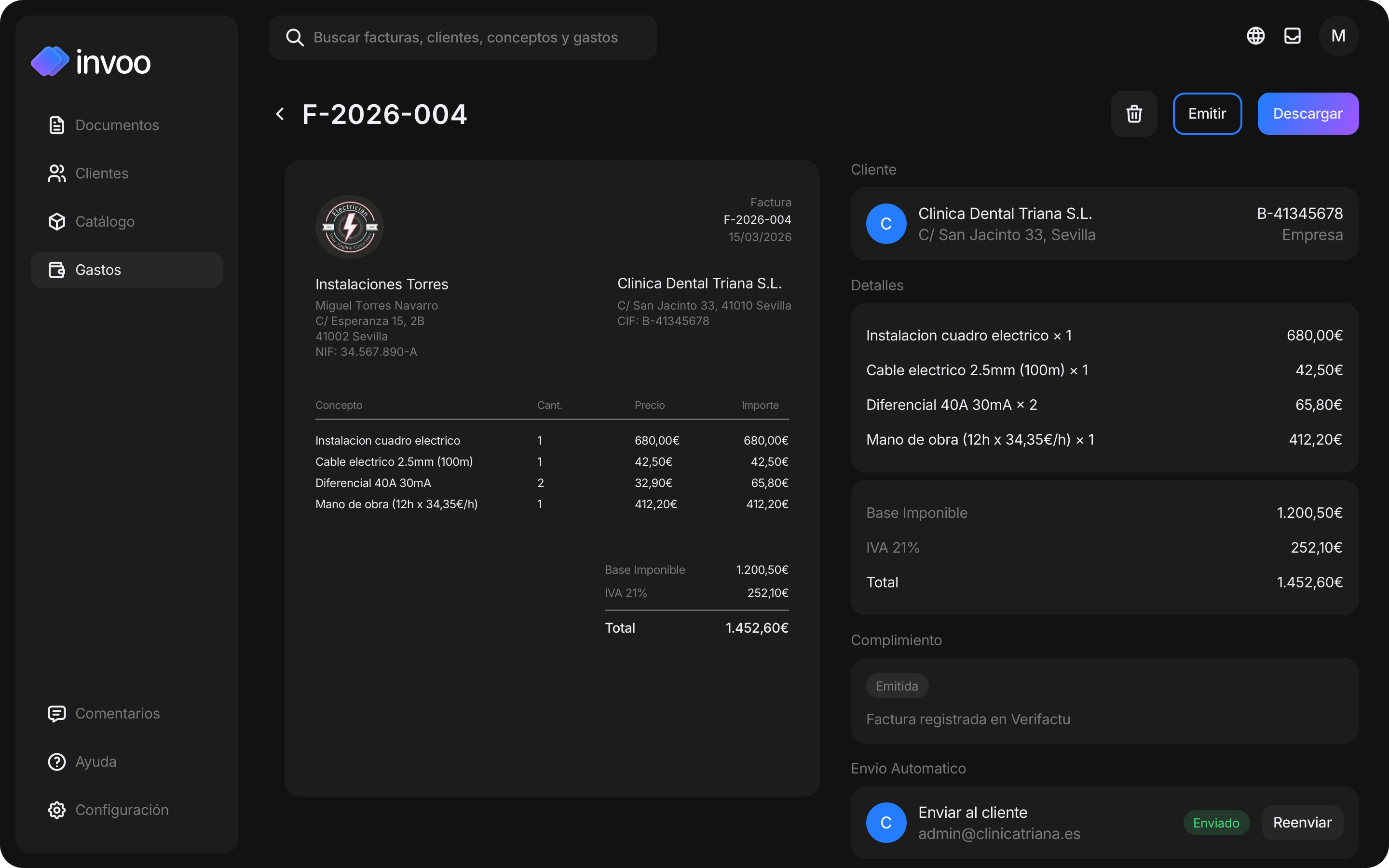Viewport: 1389px width, 868px height.
Task: Click the search magnifier icon
Action: [x=295, y=38]
